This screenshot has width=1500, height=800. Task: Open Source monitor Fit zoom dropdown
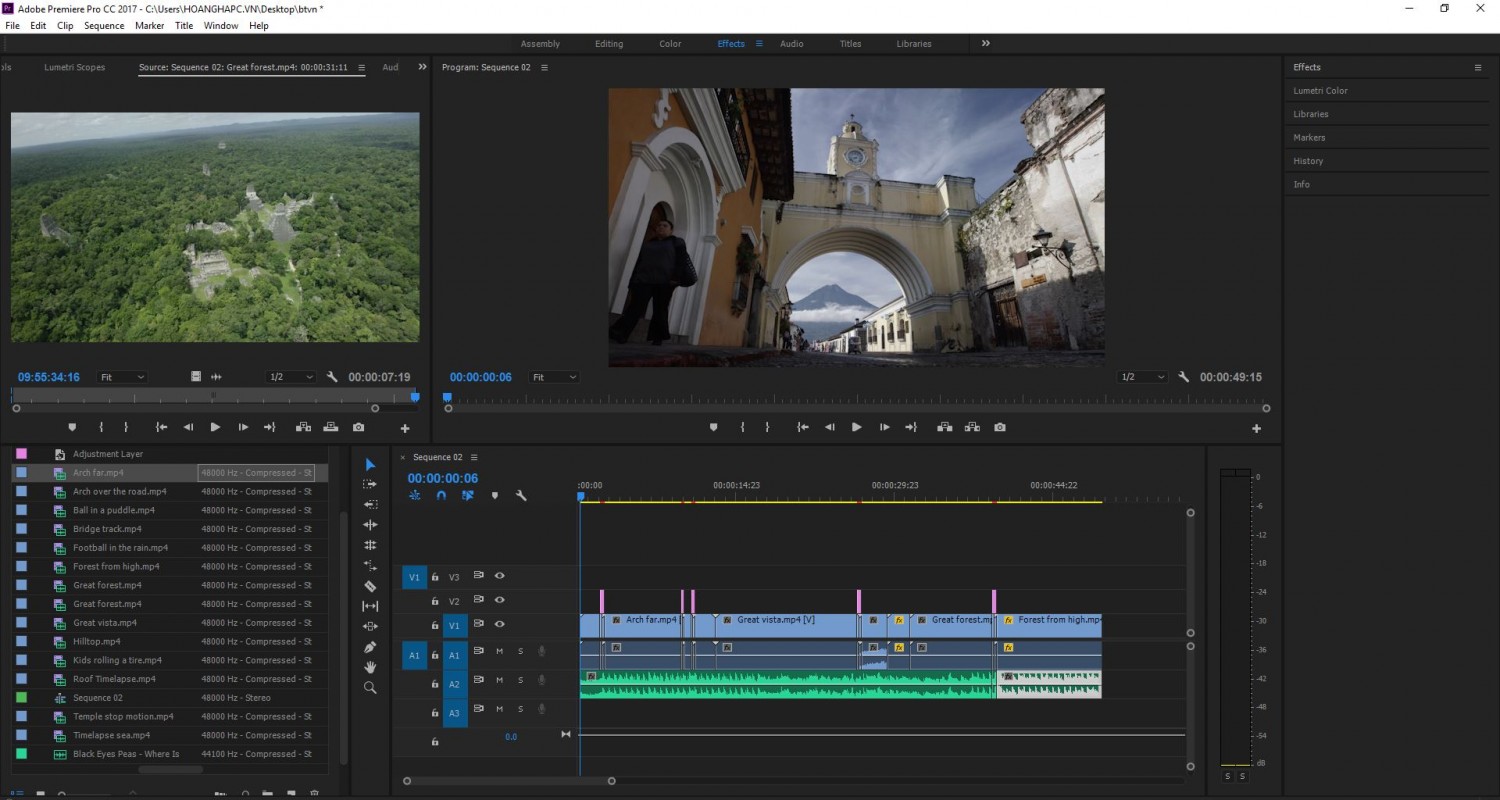(x=122, y=377)
